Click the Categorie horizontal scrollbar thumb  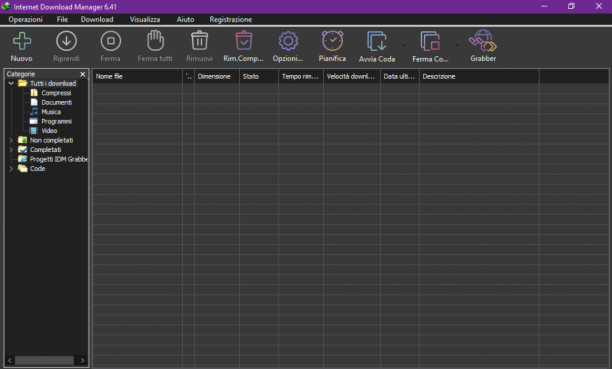click(x=44, y=360)
